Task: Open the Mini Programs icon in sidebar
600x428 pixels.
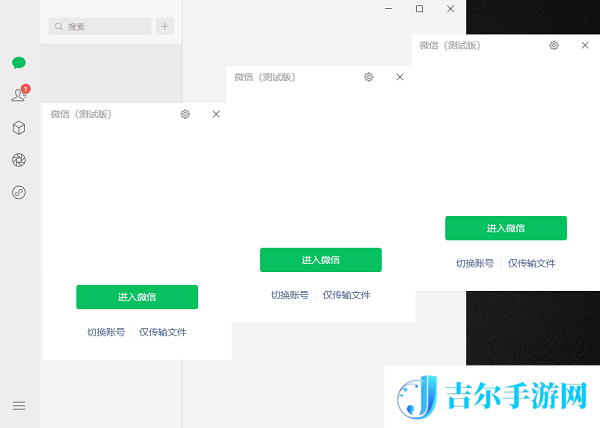Action: pos(19,192)
